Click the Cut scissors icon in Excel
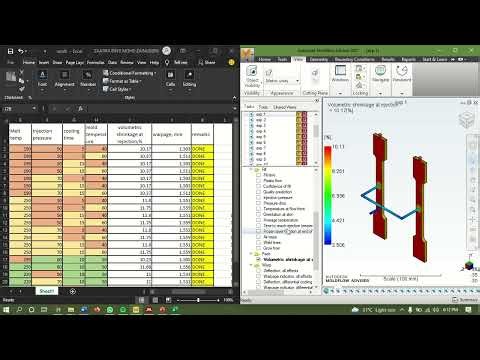This screenshot has width=480, height=360. point(22,72)
